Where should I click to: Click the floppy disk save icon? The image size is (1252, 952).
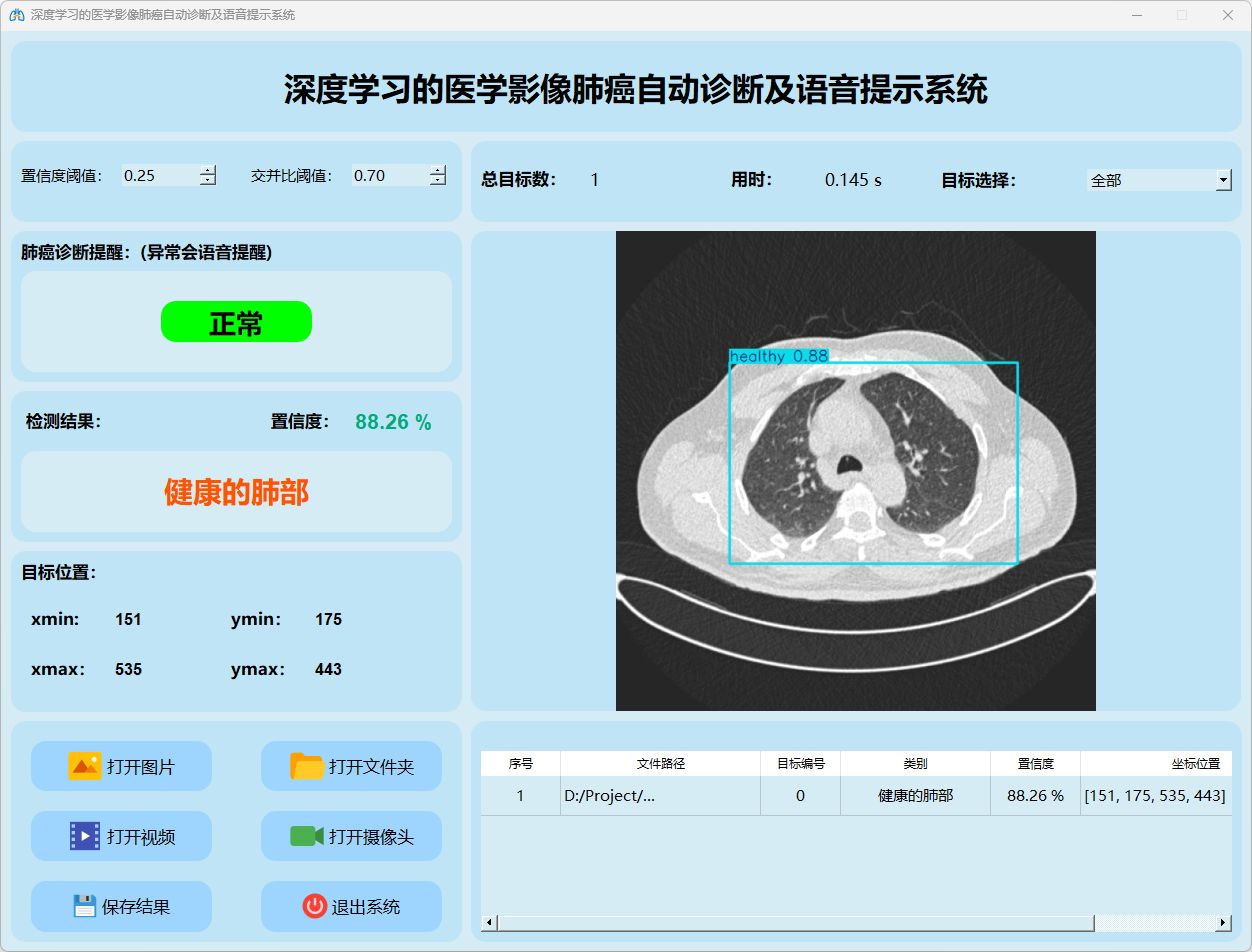pyautogui.click(x=85, y=906)
